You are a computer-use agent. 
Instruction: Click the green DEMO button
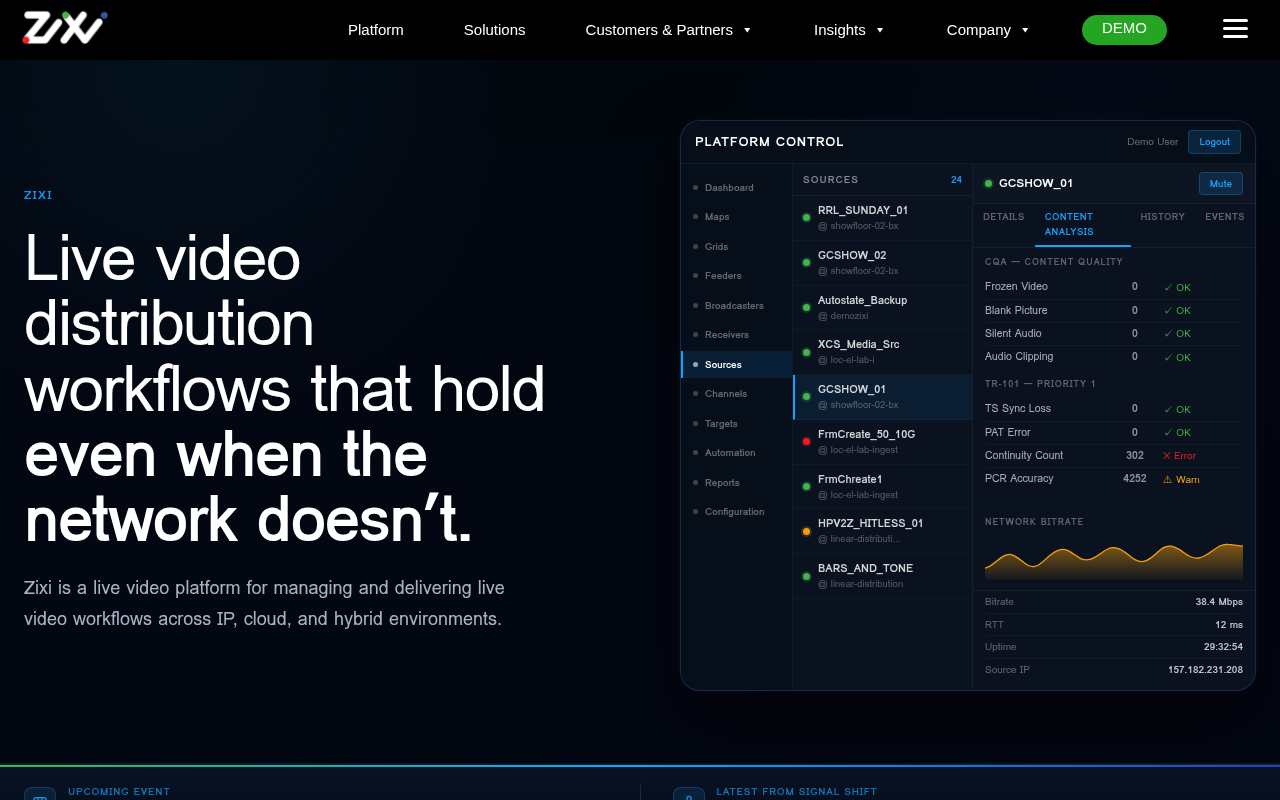coord(1124,29)
